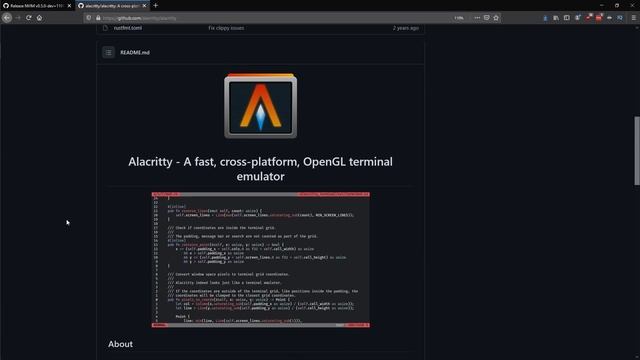Restore down the browser window
The width and height of the screenshot is (640, 360).
(617, 5)
